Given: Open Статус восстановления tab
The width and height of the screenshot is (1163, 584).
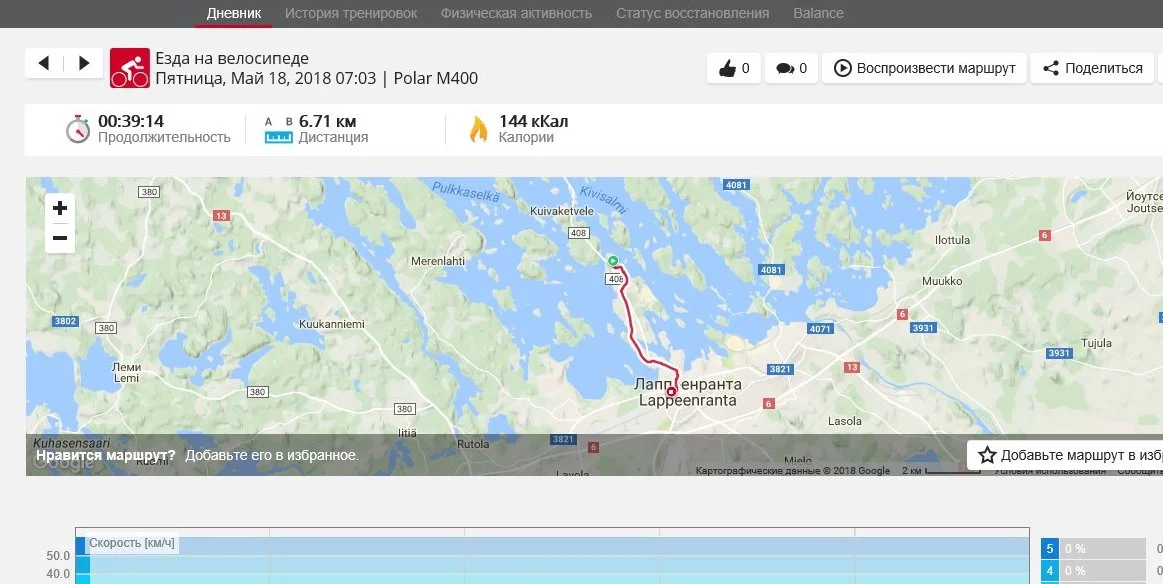Looking at the screenshot, I should (x=692, y=13).
